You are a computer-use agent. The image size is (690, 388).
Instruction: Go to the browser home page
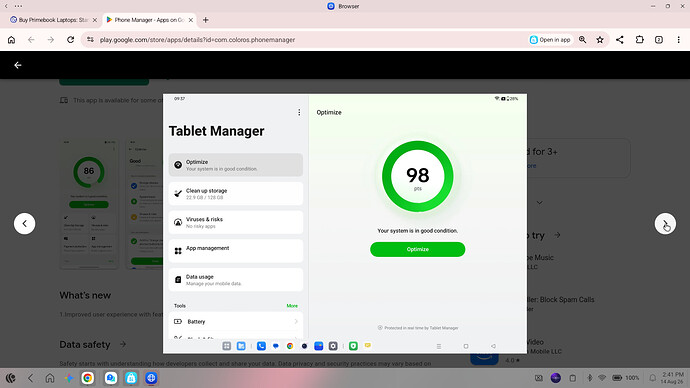tap(11, 40)
